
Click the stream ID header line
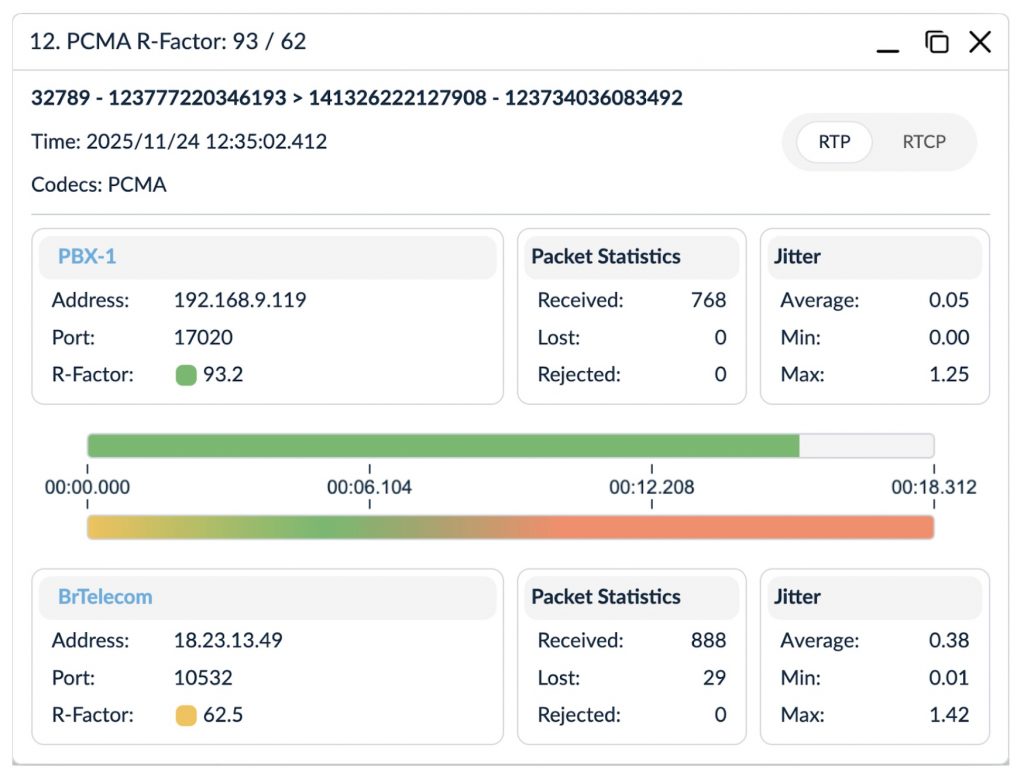(x=357, y=98)
